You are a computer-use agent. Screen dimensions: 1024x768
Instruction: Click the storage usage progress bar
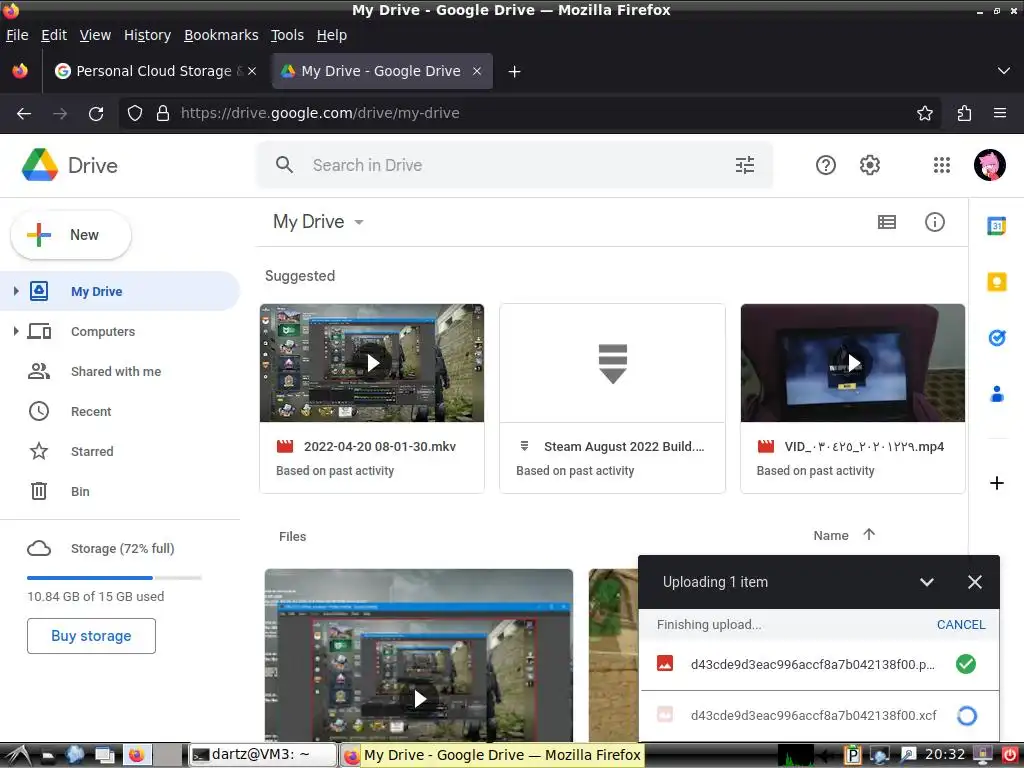pos(114,577)
